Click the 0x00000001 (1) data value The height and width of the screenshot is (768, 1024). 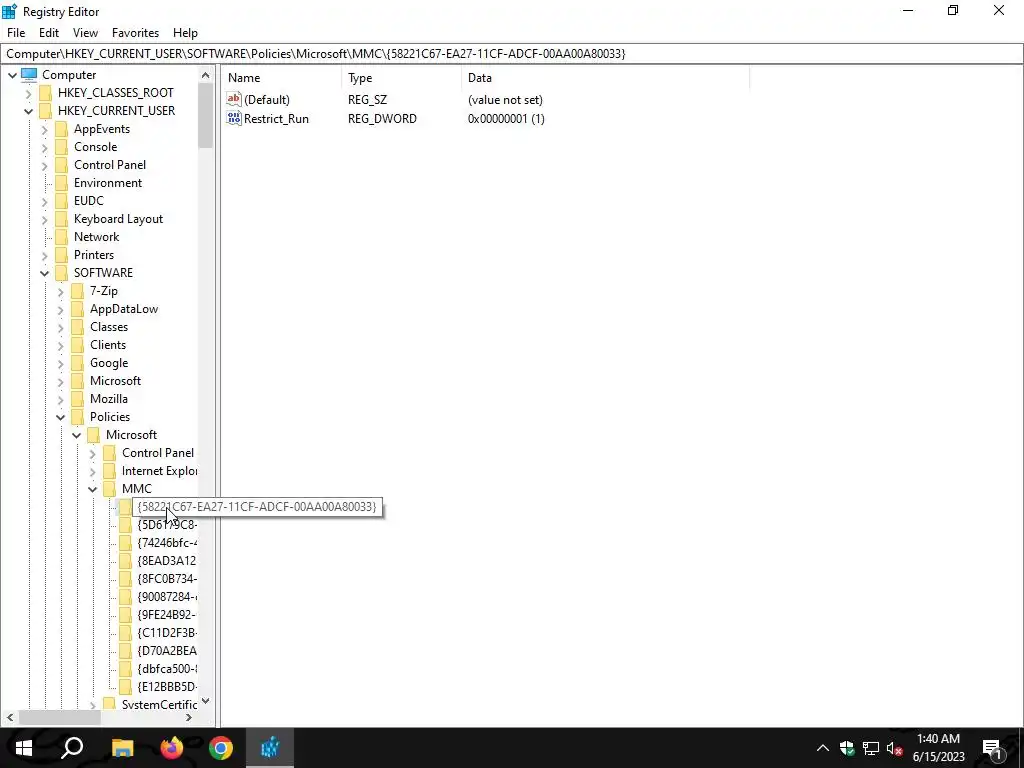coord(506,119)
